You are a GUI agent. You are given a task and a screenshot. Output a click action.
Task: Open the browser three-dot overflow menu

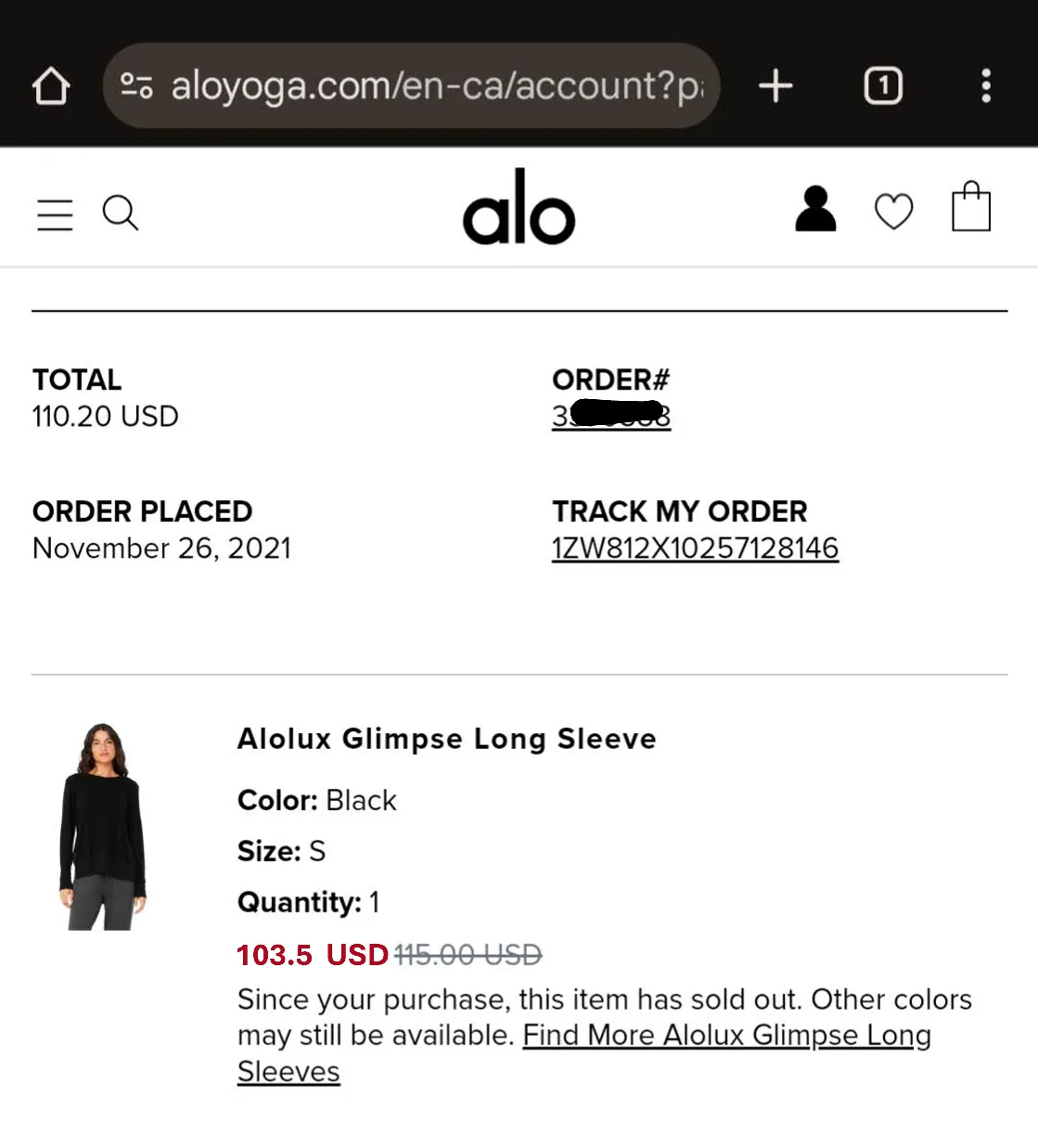click(986, 85)
